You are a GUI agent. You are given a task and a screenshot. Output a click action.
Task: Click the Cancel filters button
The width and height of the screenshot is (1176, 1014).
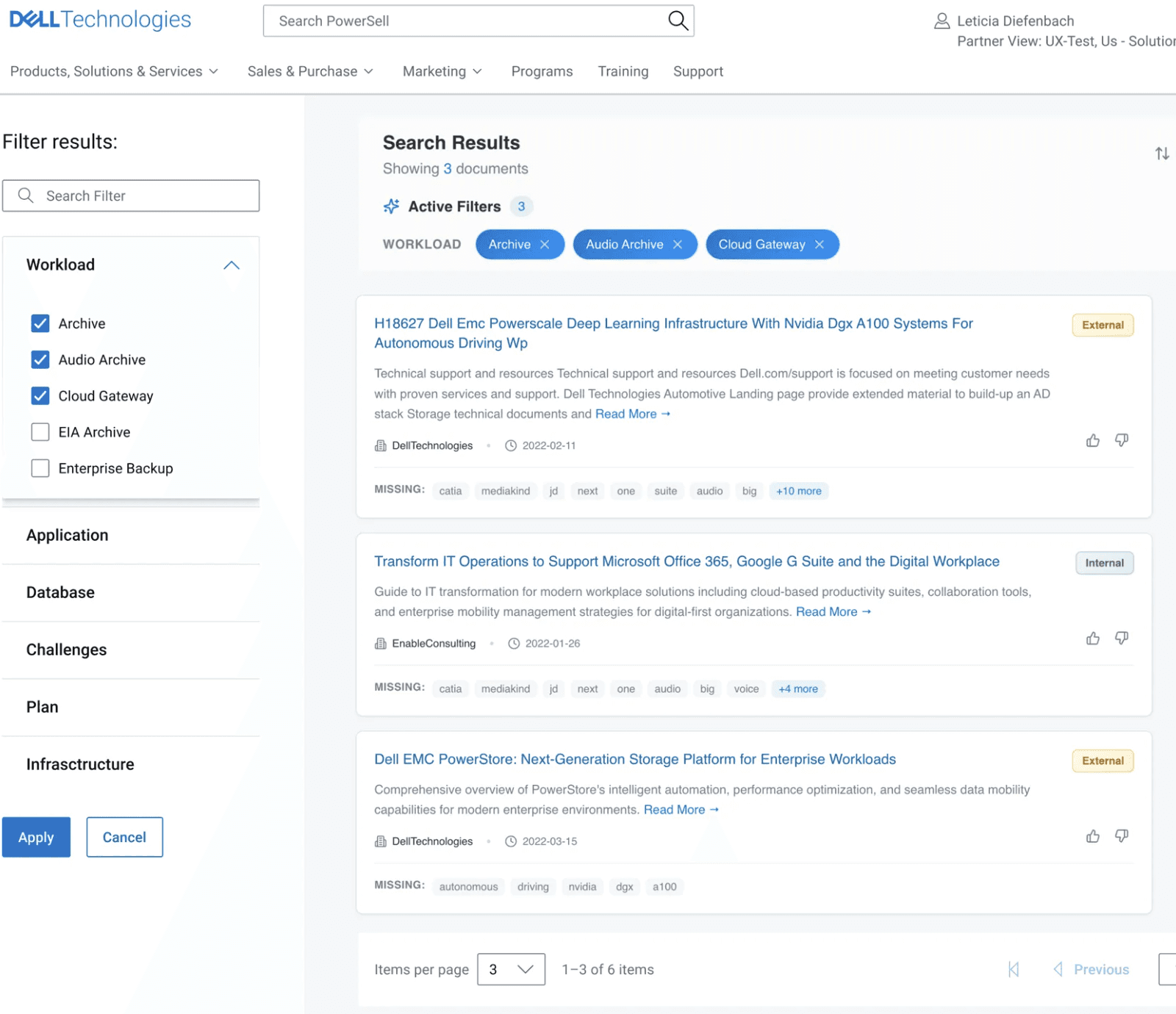point(124,837)
